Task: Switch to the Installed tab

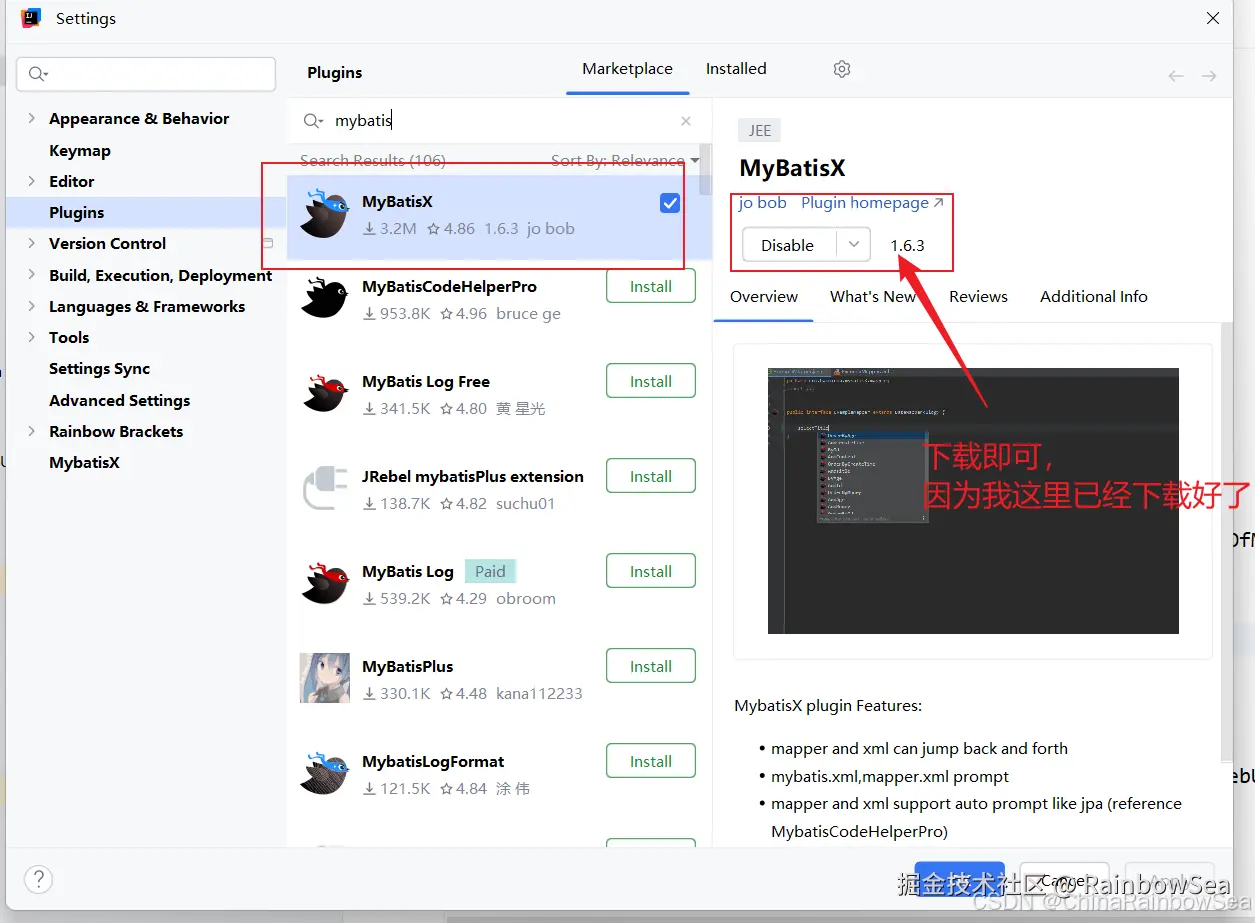Action: click(736, 69)
